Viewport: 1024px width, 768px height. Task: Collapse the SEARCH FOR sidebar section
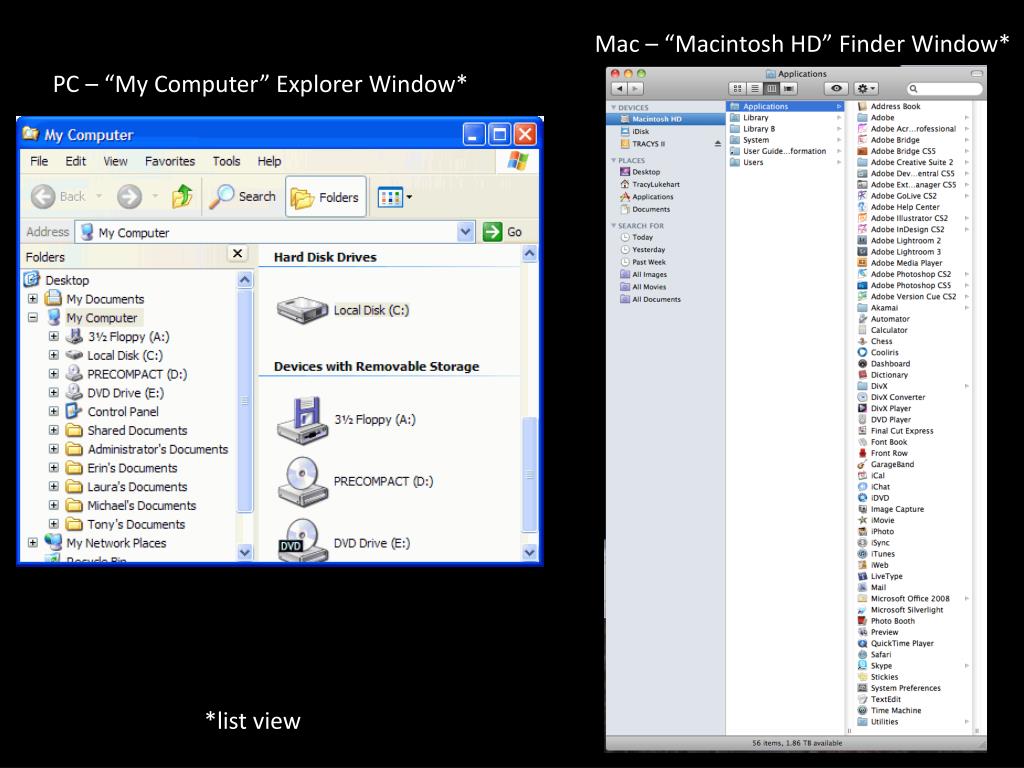(x=614, y=225)
